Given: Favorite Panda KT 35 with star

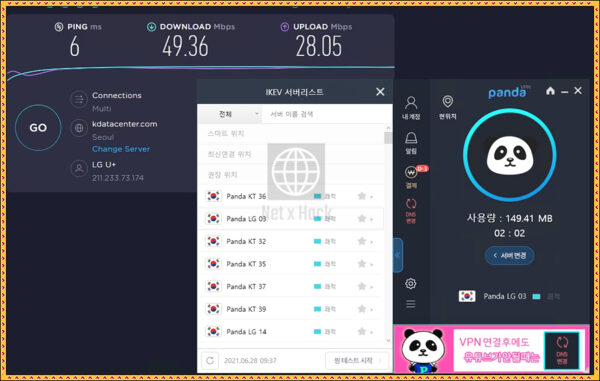Looking at the screenshot, I should (362, 264).
